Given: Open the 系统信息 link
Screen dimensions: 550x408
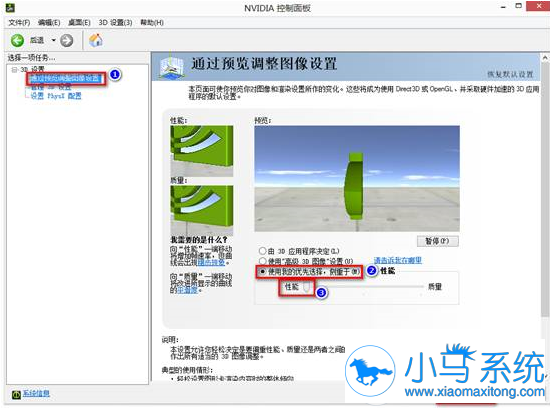Looking at the screenshot, I should (x=36, y=394).
